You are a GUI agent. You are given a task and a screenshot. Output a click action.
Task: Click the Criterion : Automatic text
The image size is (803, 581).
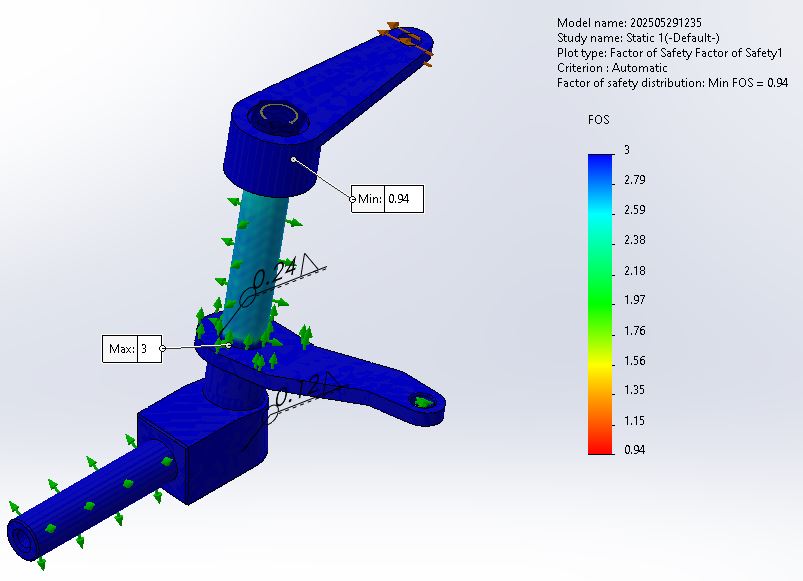(x=611, y=67)
